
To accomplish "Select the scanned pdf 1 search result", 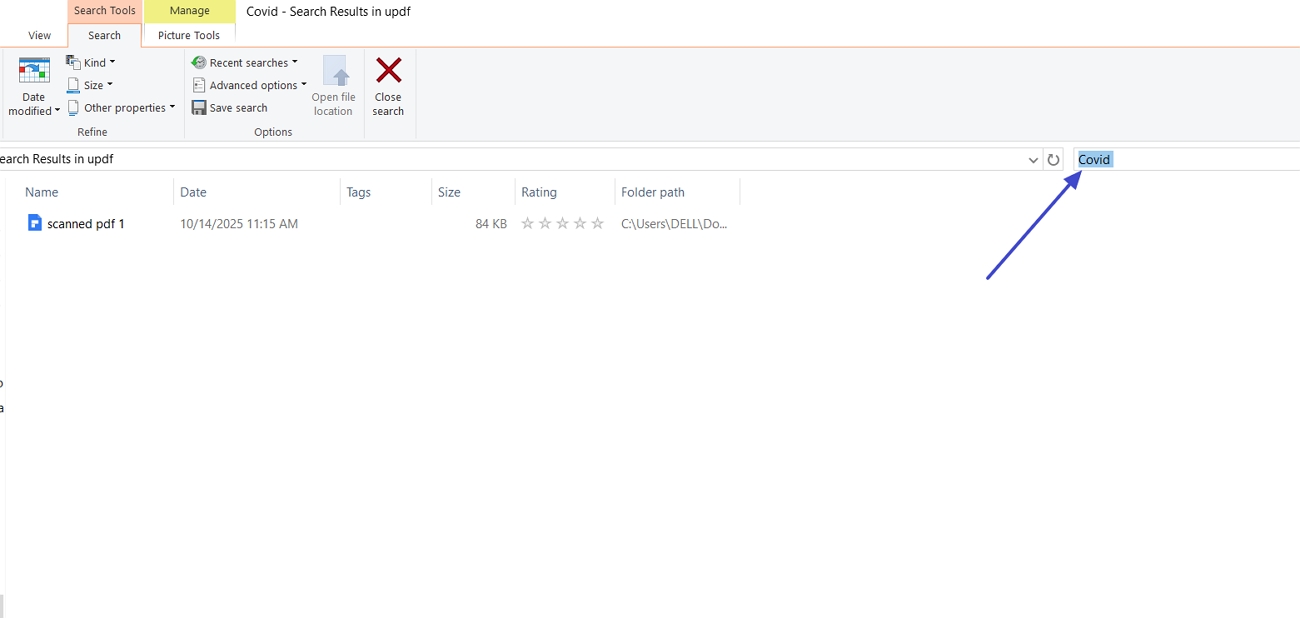I will pyautogui.click(x=86, y=223).
